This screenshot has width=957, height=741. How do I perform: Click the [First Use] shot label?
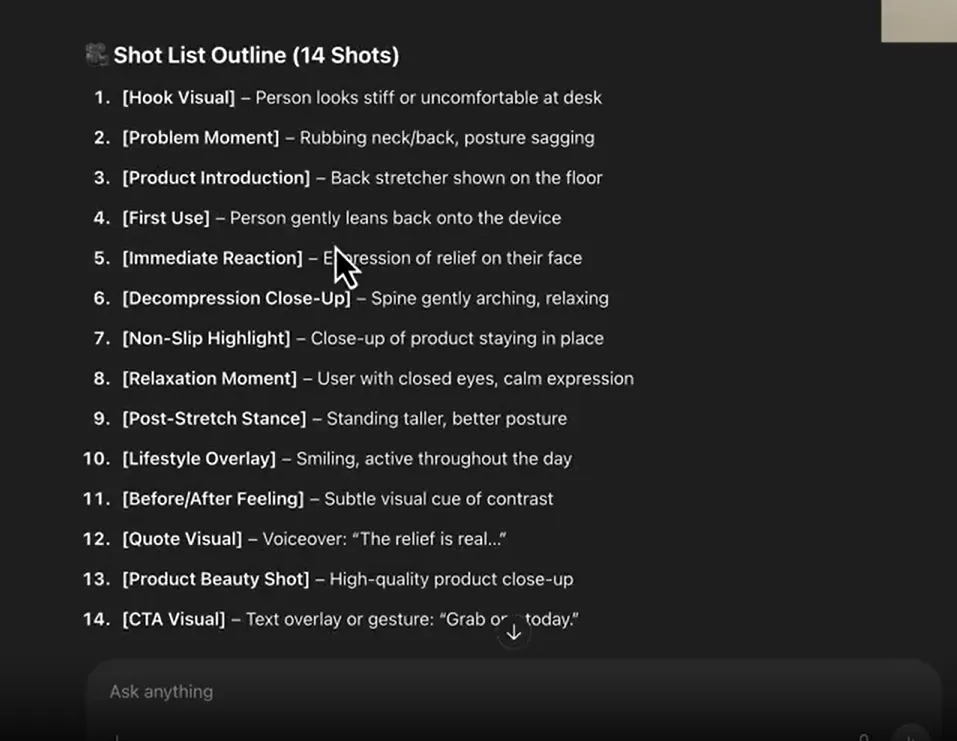(166, 218)
